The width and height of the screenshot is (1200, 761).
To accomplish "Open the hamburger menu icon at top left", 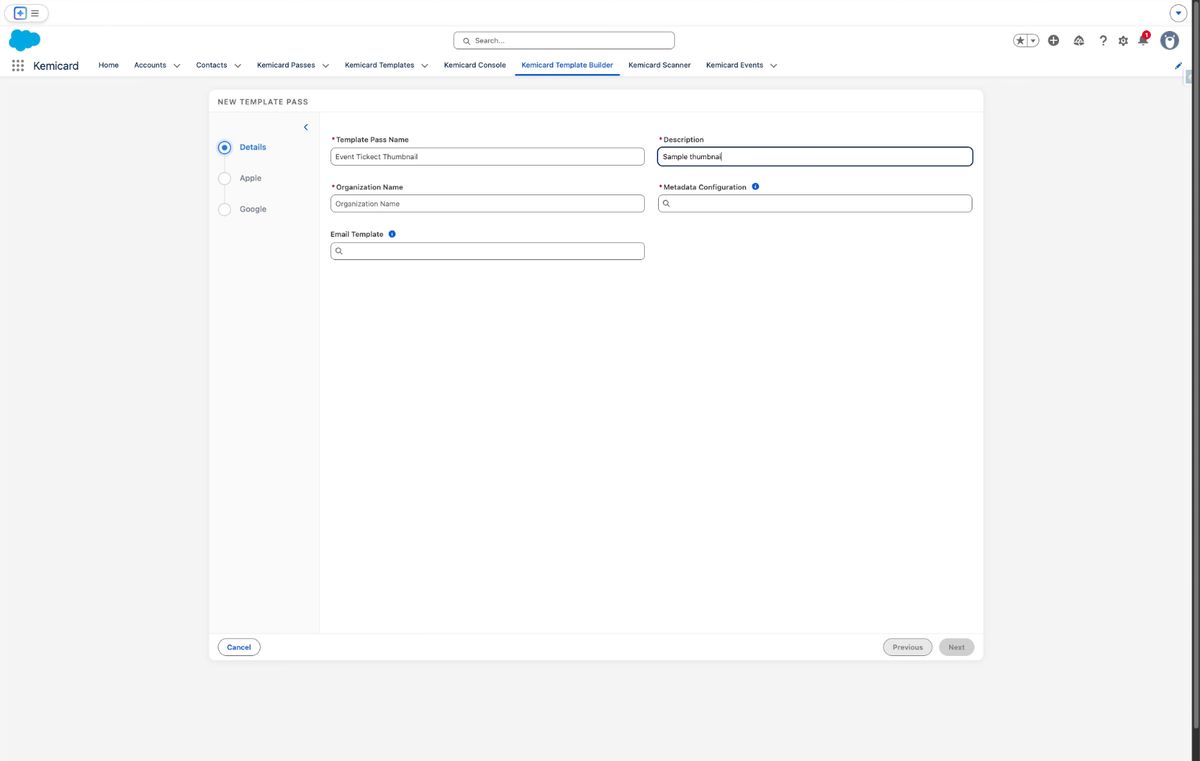I will [x=35, y=13].
